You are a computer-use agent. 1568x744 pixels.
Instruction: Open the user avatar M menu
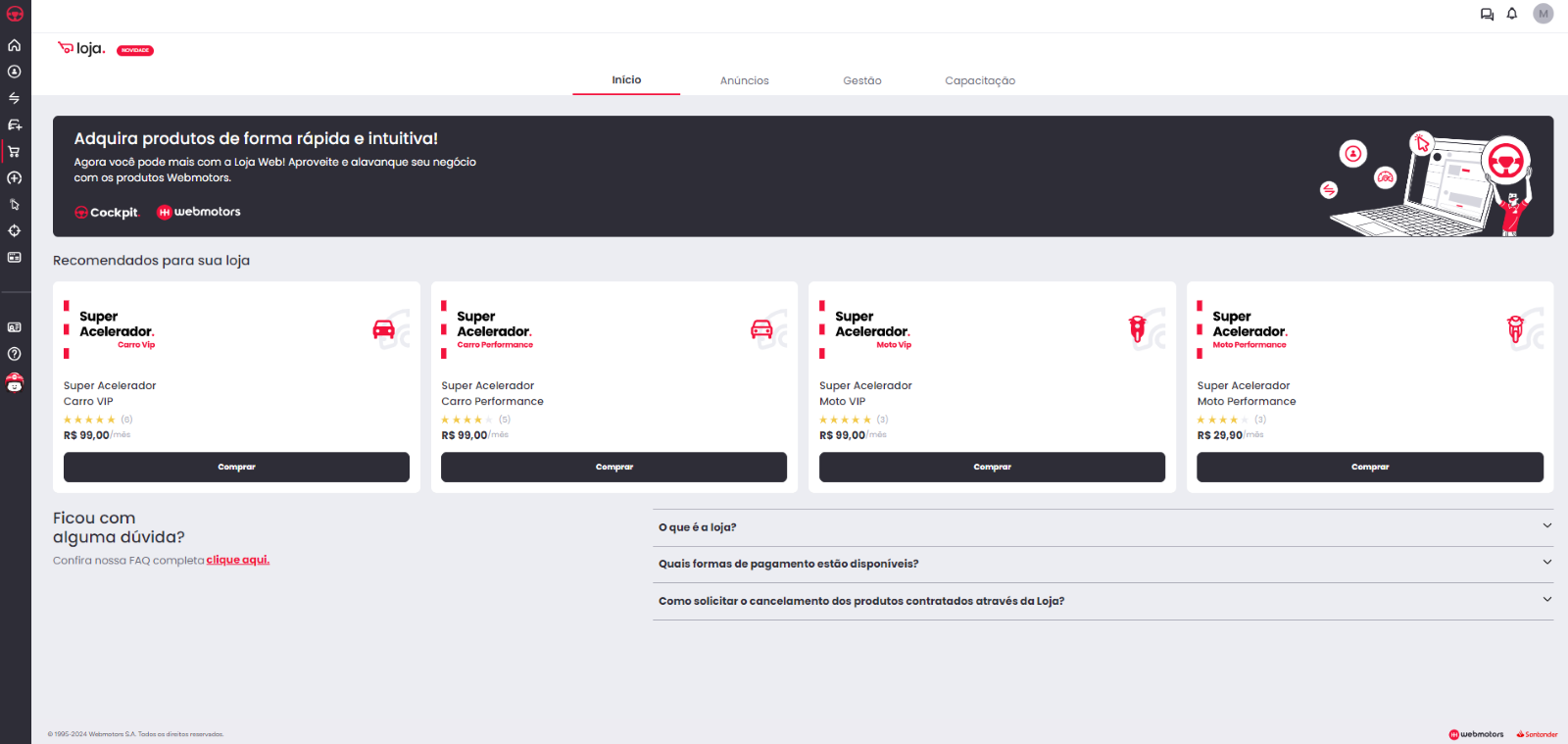pyautogui.click(x=1543, y=14)
